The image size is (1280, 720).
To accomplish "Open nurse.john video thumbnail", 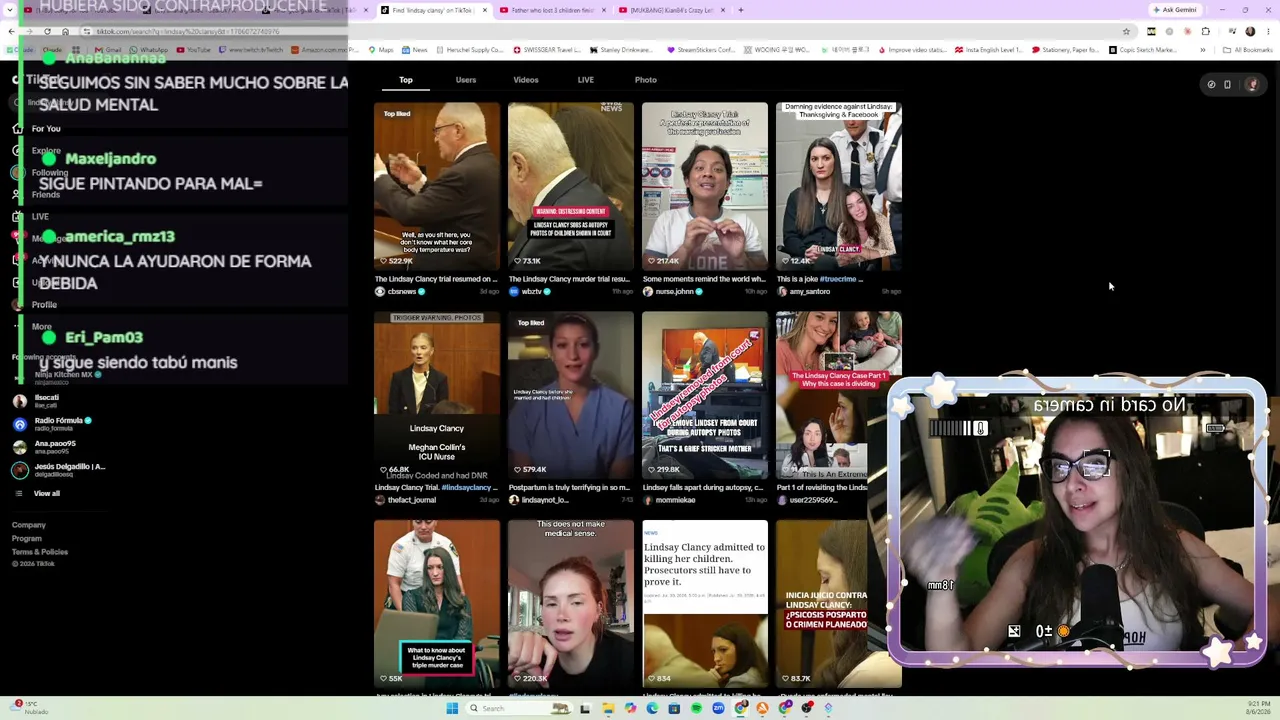I will click(705, 186).
